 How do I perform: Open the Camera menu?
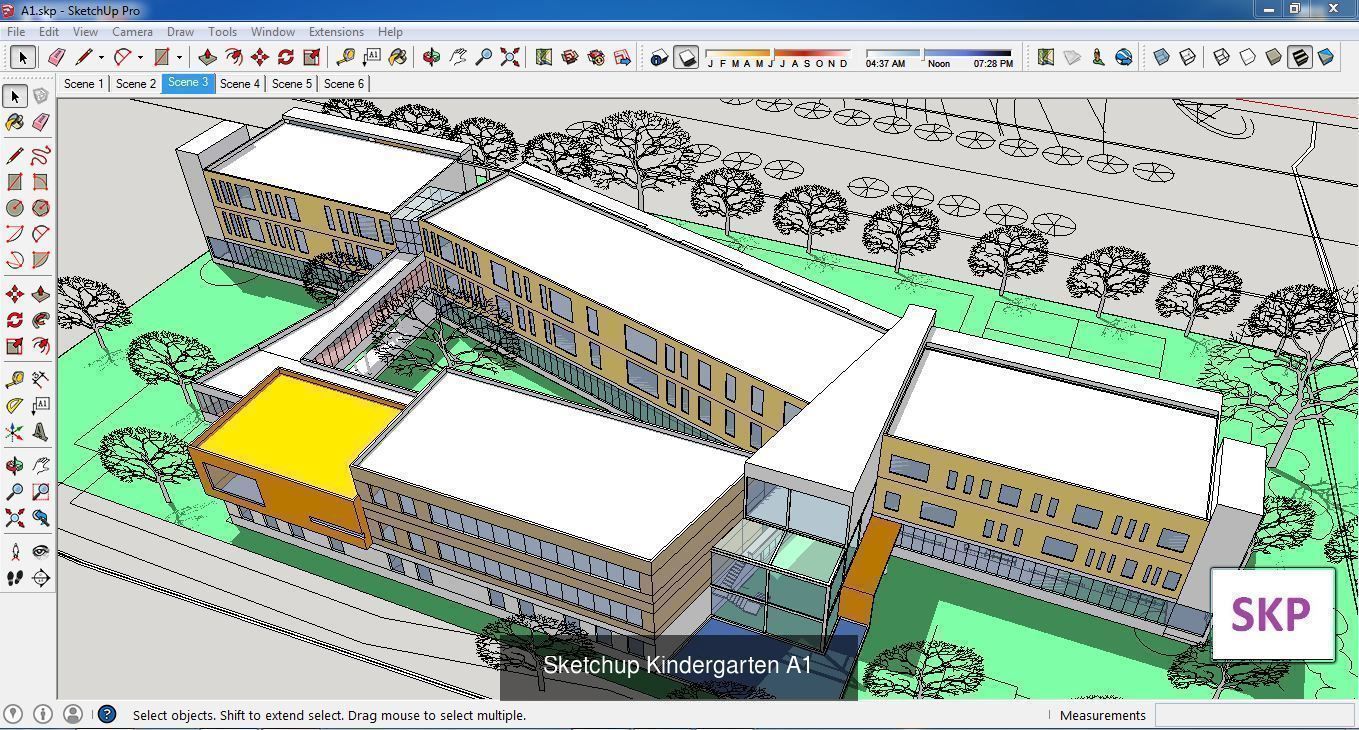pyautogui.click(x=132, y=32)
